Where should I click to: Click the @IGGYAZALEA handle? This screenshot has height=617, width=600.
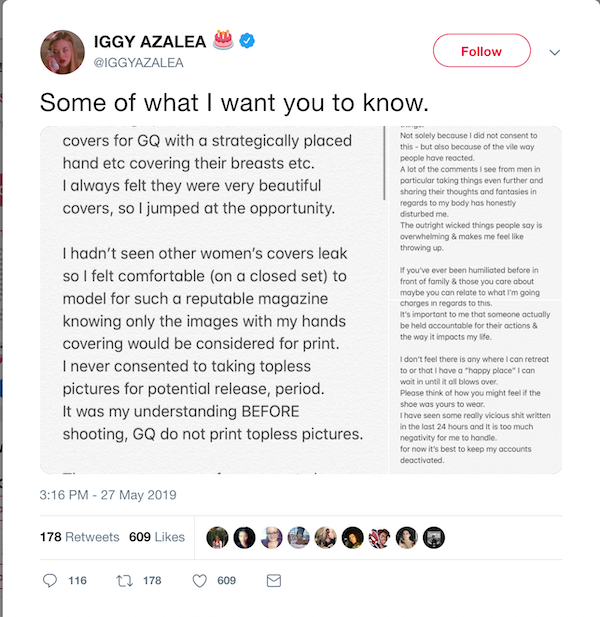click(138, 62)
